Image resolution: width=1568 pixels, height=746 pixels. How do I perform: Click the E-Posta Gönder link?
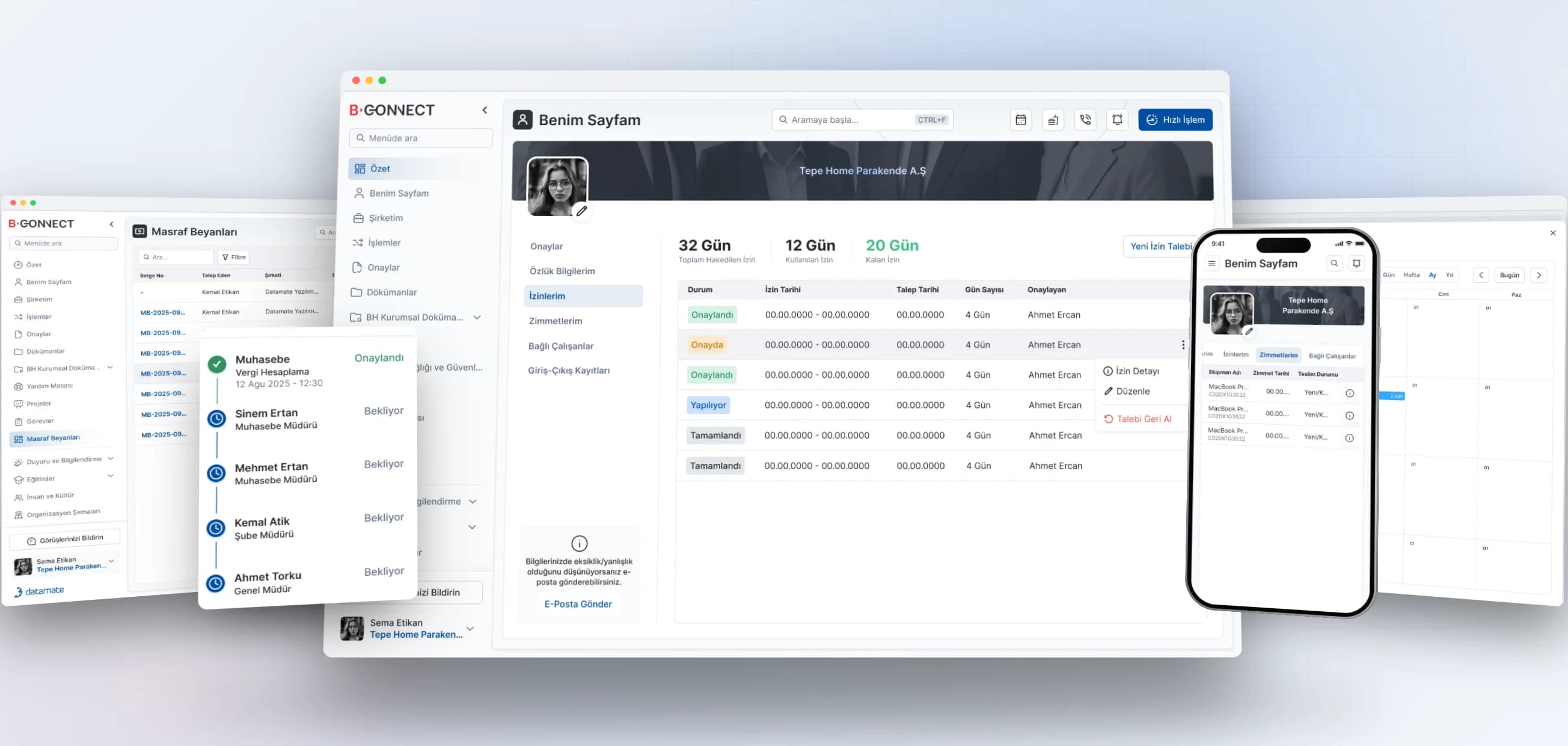click(578, 604)
